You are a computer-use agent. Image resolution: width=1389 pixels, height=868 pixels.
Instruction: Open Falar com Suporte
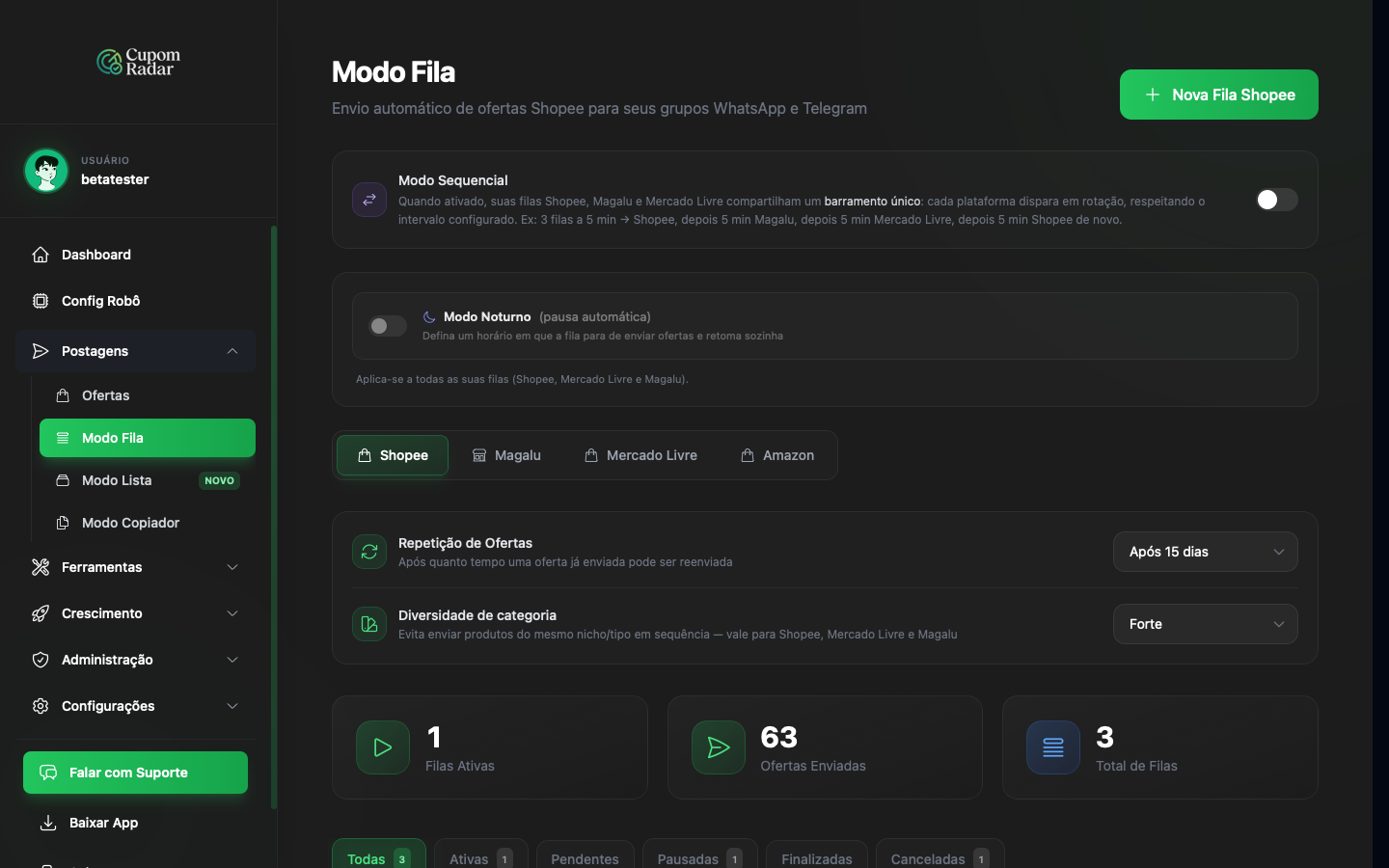135,773
